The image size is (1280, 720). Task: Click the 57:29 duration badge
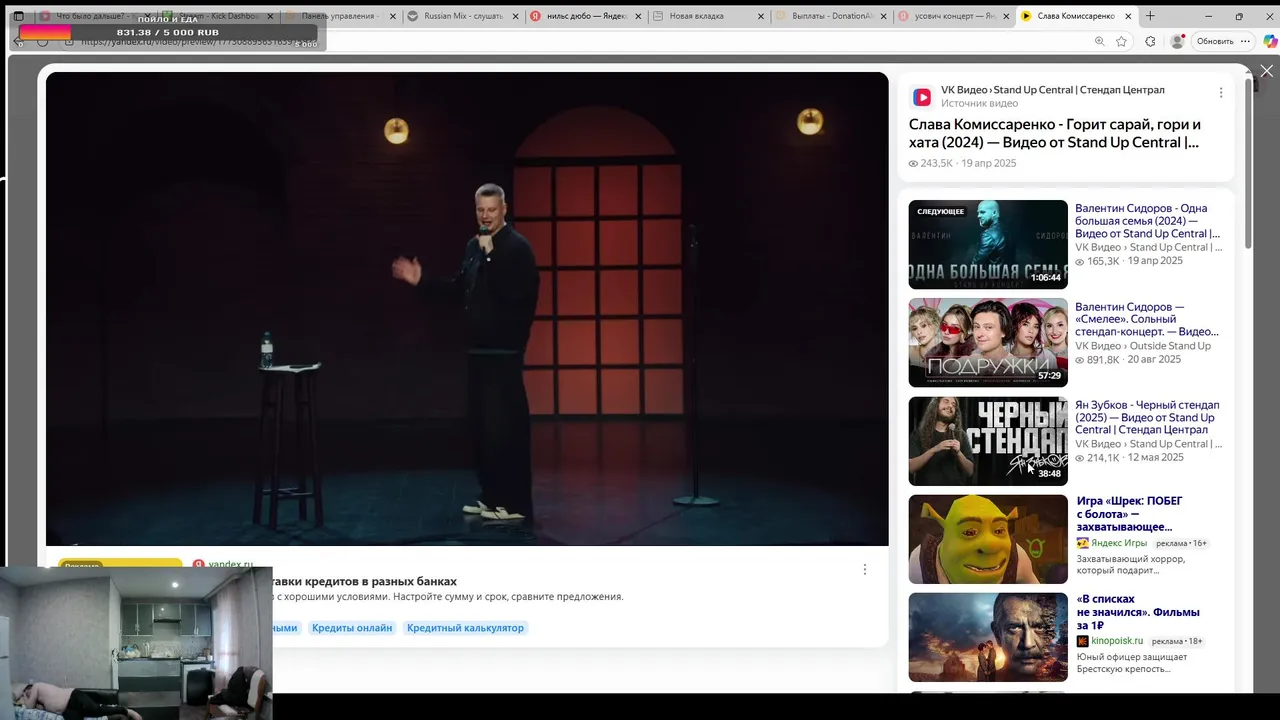tap(1049, 376)
